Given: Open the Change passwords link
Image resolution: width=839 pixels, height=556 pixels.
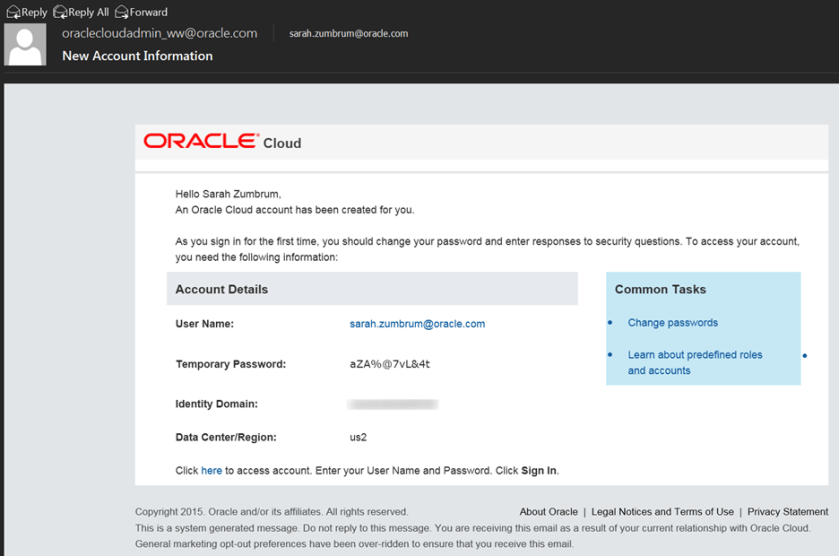Looking at the screenshot, I should pos(672,323).
